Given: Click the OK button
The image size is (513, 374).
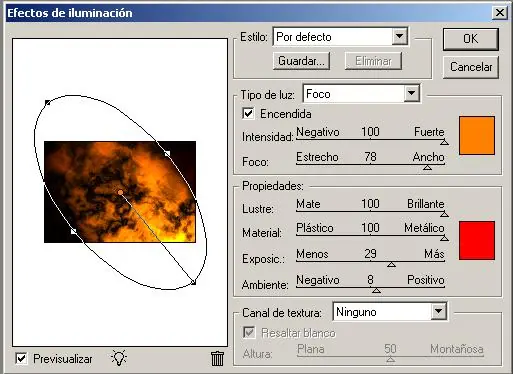Looking at the screenshot, I should click(x=471, y=39).
